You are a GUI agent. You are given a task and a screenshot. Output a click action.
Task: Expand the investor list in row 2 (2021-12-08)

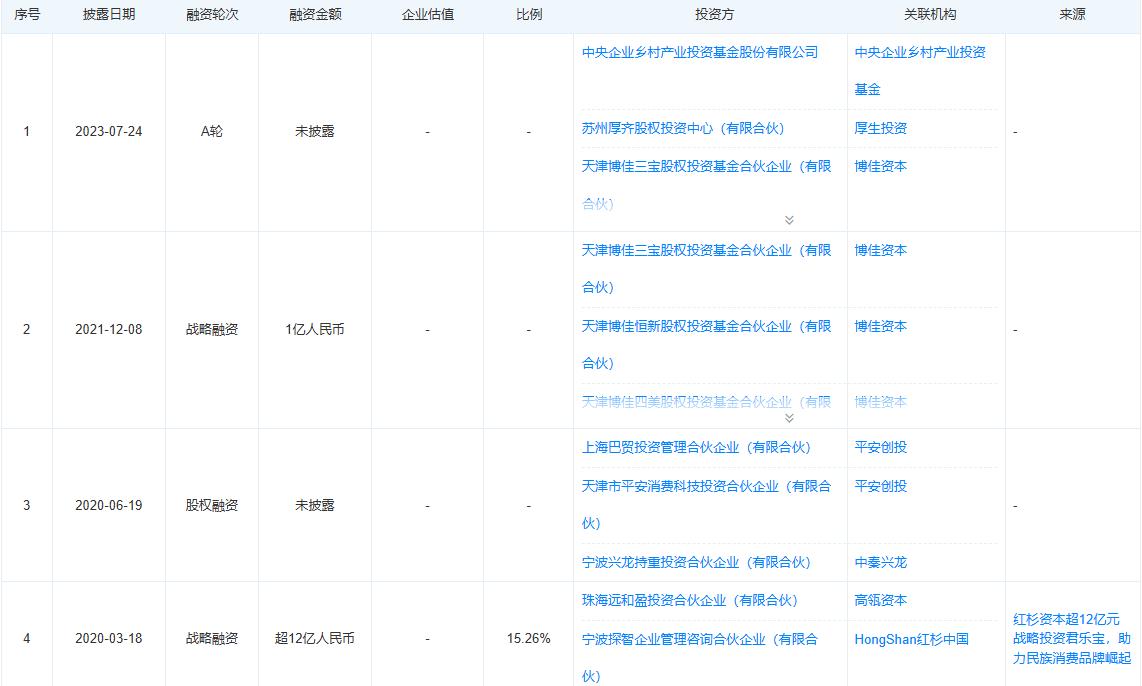pos(789,418)
